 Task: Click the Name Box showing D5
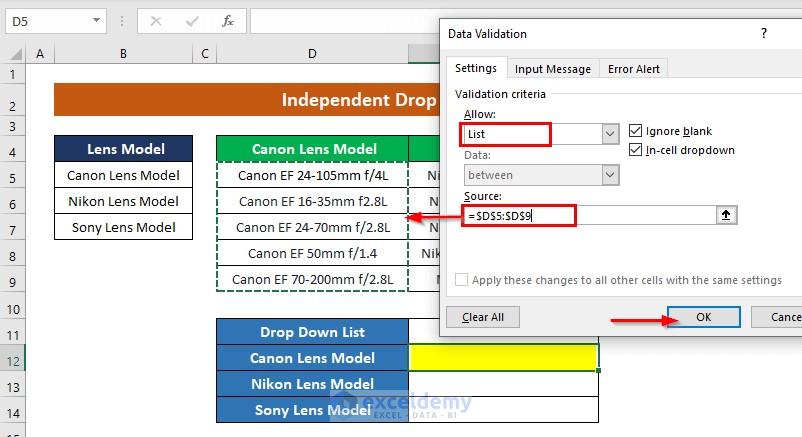47,21
